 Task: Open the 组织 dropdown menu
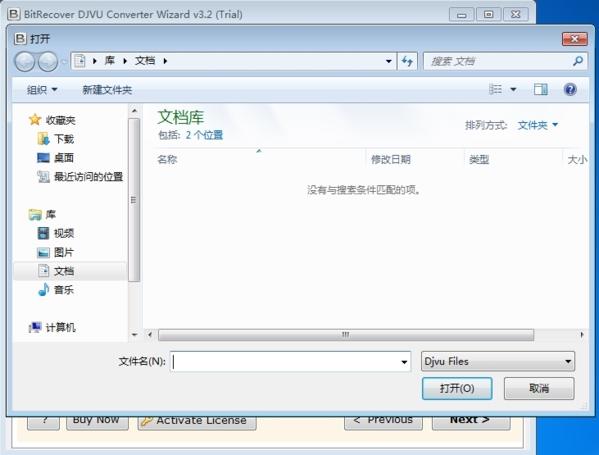pos(42,90)
